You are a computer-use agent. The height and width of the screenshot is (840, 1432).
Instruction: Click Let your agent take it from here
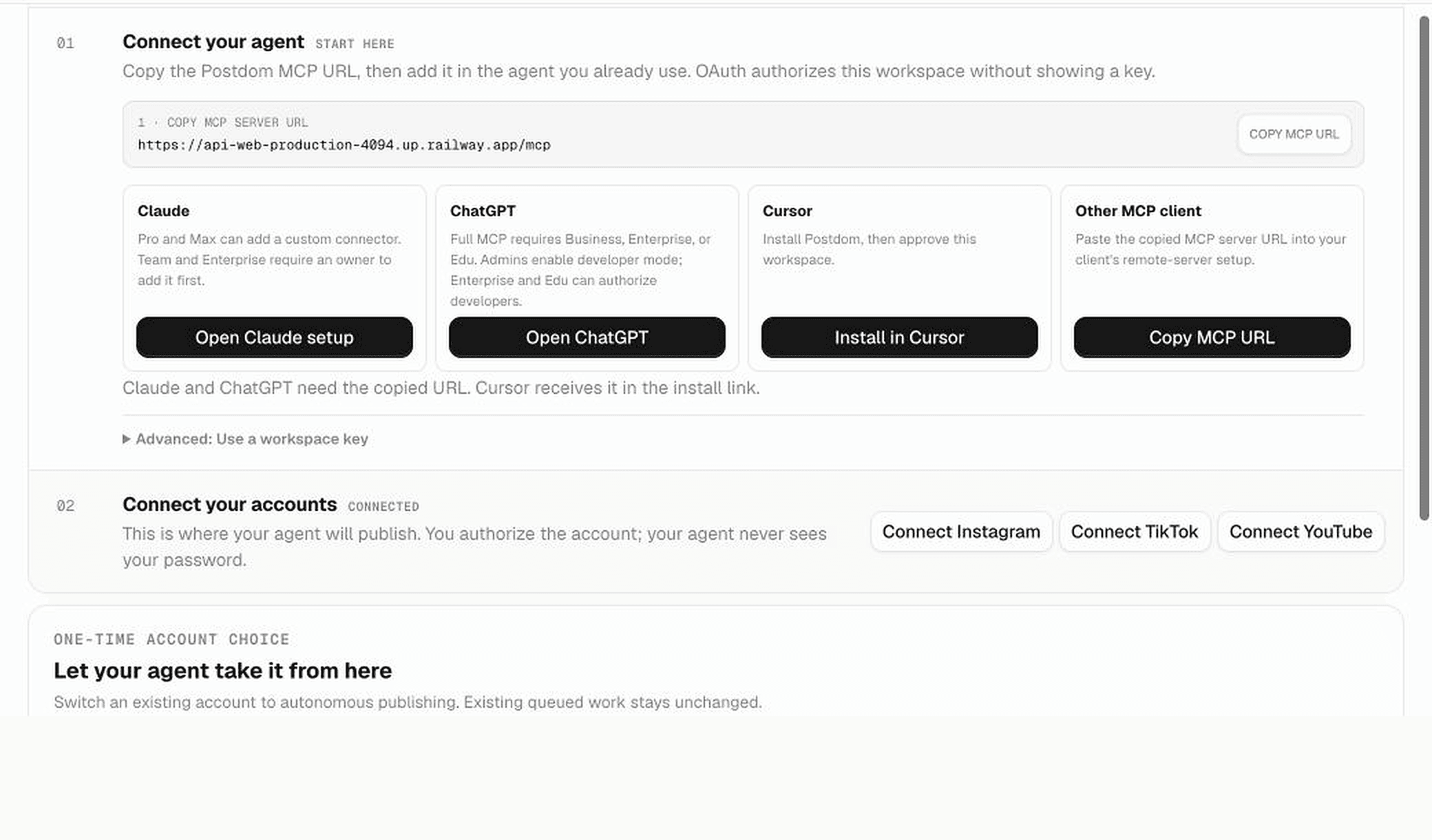[223, 671]
